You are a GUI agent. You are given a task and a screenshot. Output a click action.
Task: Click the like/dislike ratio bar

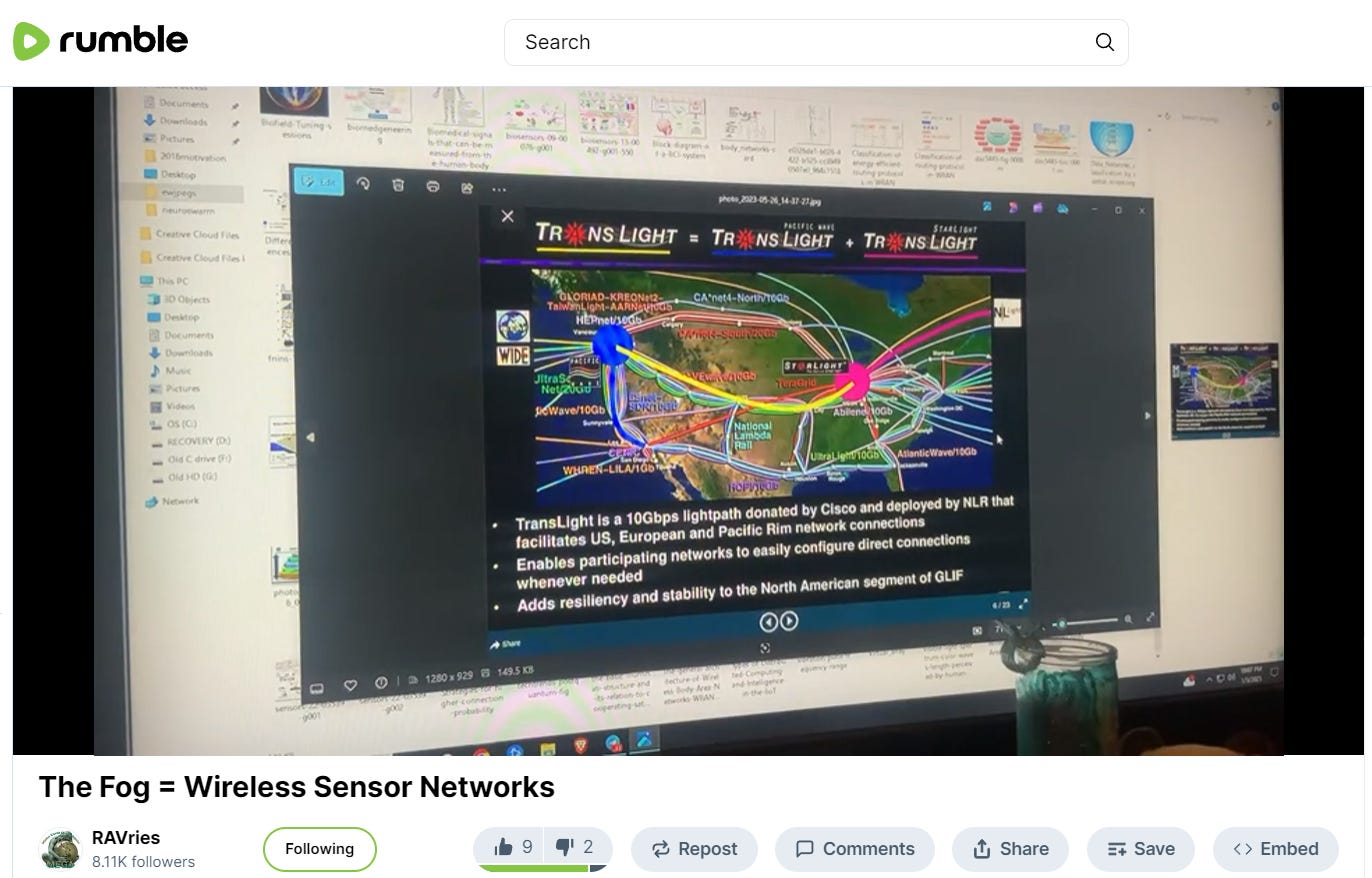[542, 868]
